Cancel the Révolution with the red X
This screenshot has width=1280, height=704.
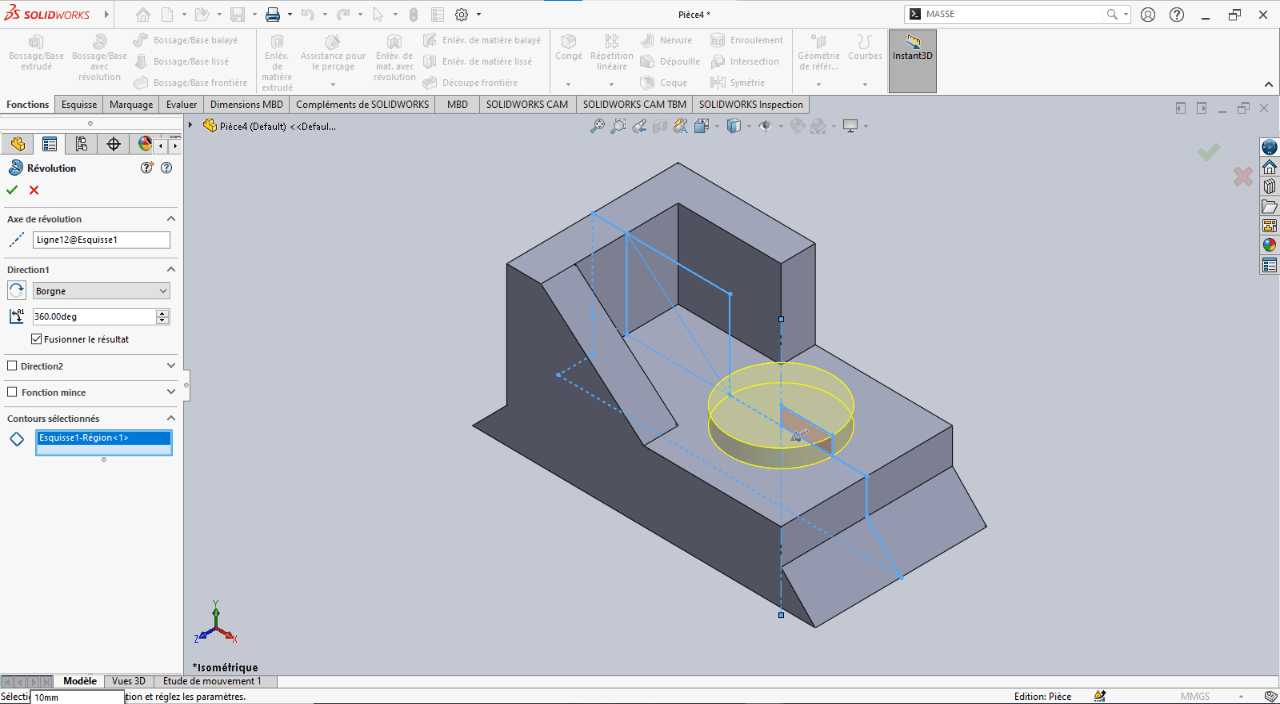click(34, 190)
